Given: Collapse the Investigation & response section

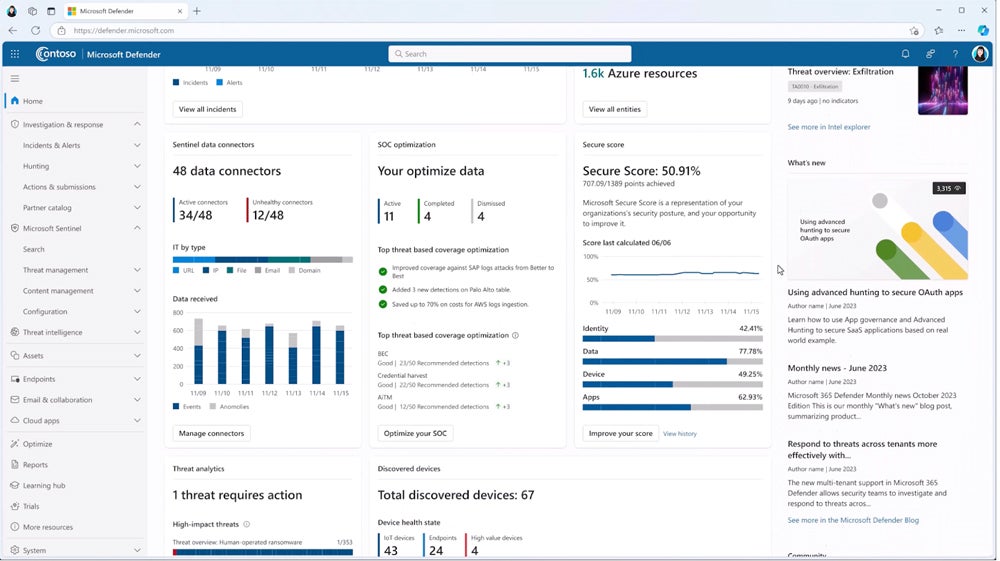Looking at the screenshot, I should 137,125.
